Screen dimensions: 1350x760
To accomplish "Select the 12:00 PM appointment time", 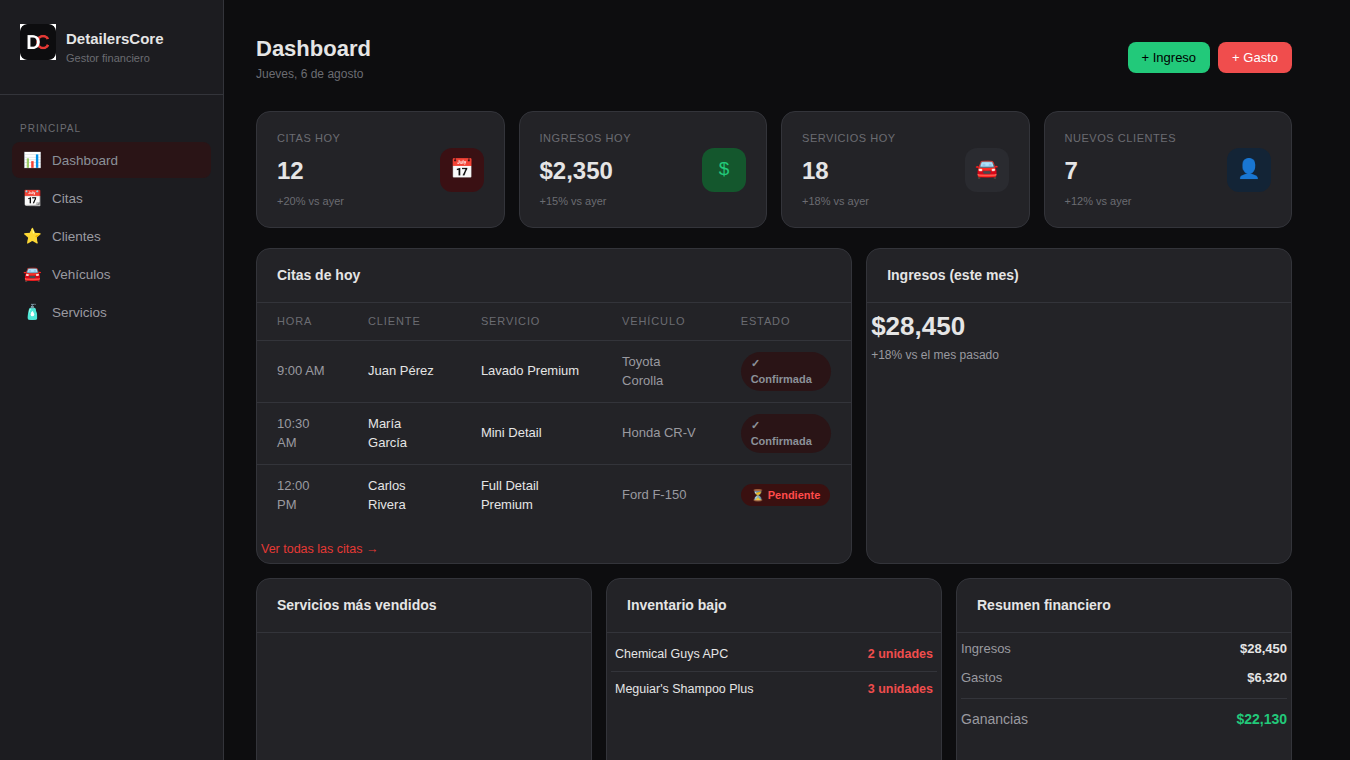I will [x=293, y=495].
